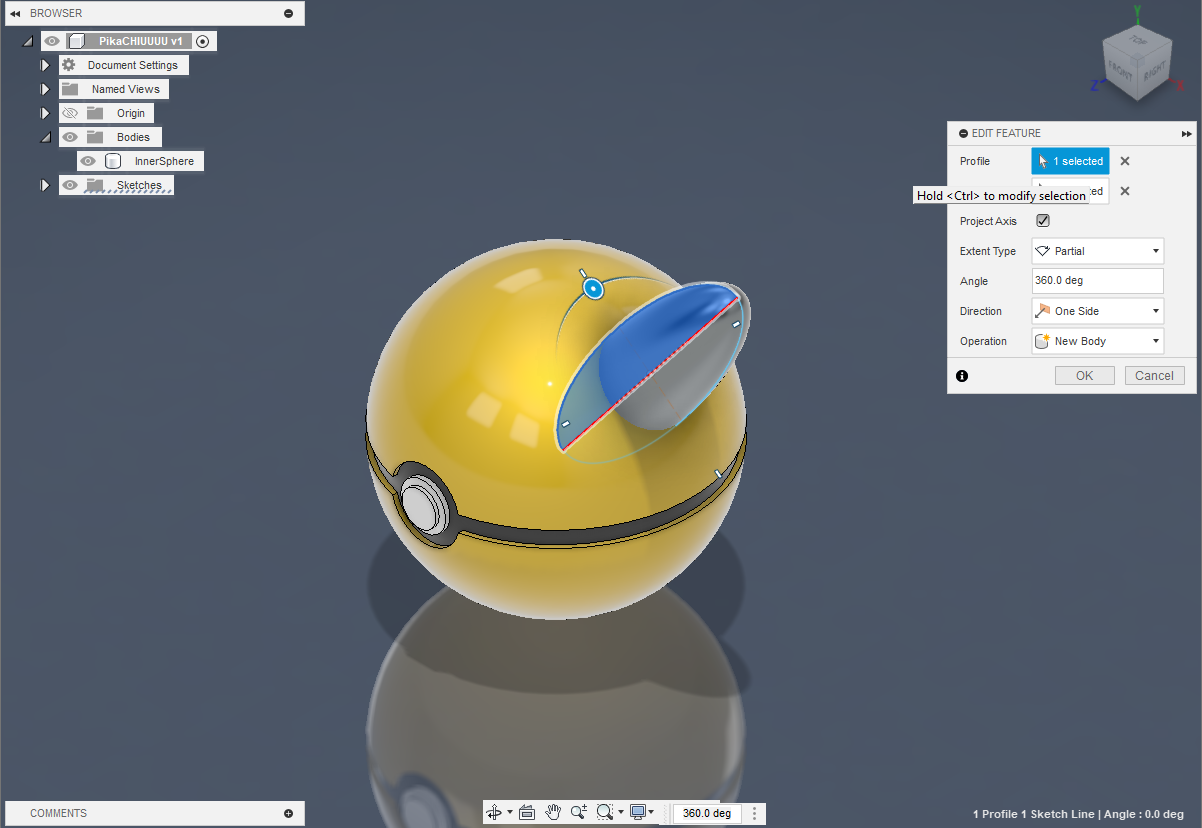Select the Orbit tool icon

click(494, 813)
